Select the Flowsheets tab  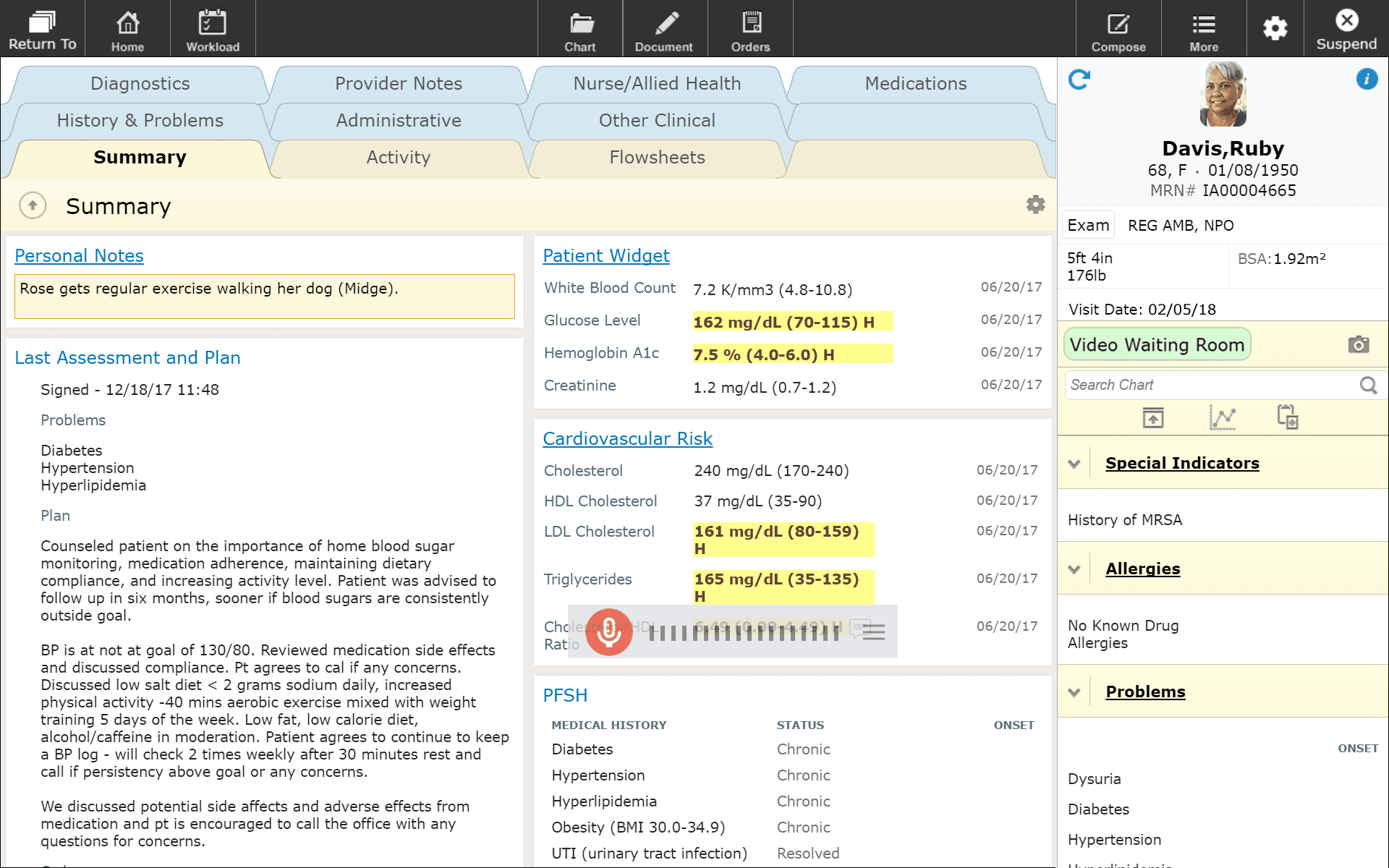[656, 156]
